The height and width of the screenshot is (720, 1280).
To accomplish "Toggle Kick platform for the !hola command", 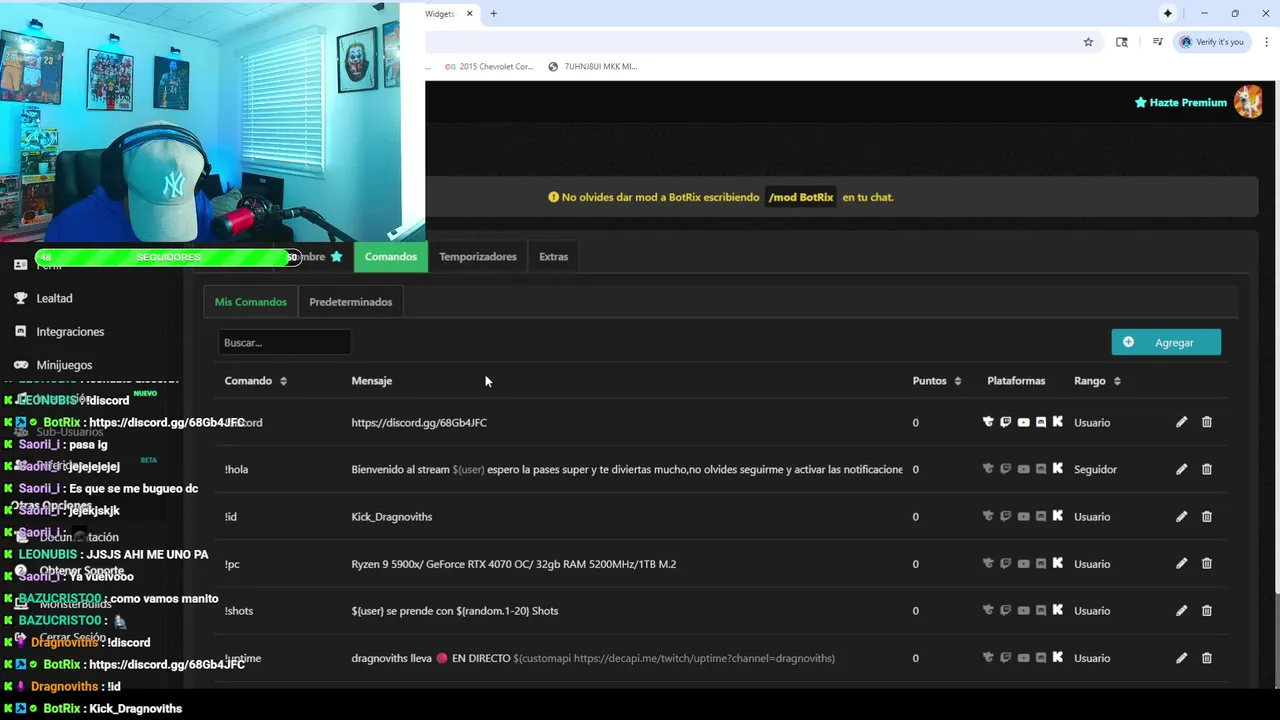I will (1058, 469).
